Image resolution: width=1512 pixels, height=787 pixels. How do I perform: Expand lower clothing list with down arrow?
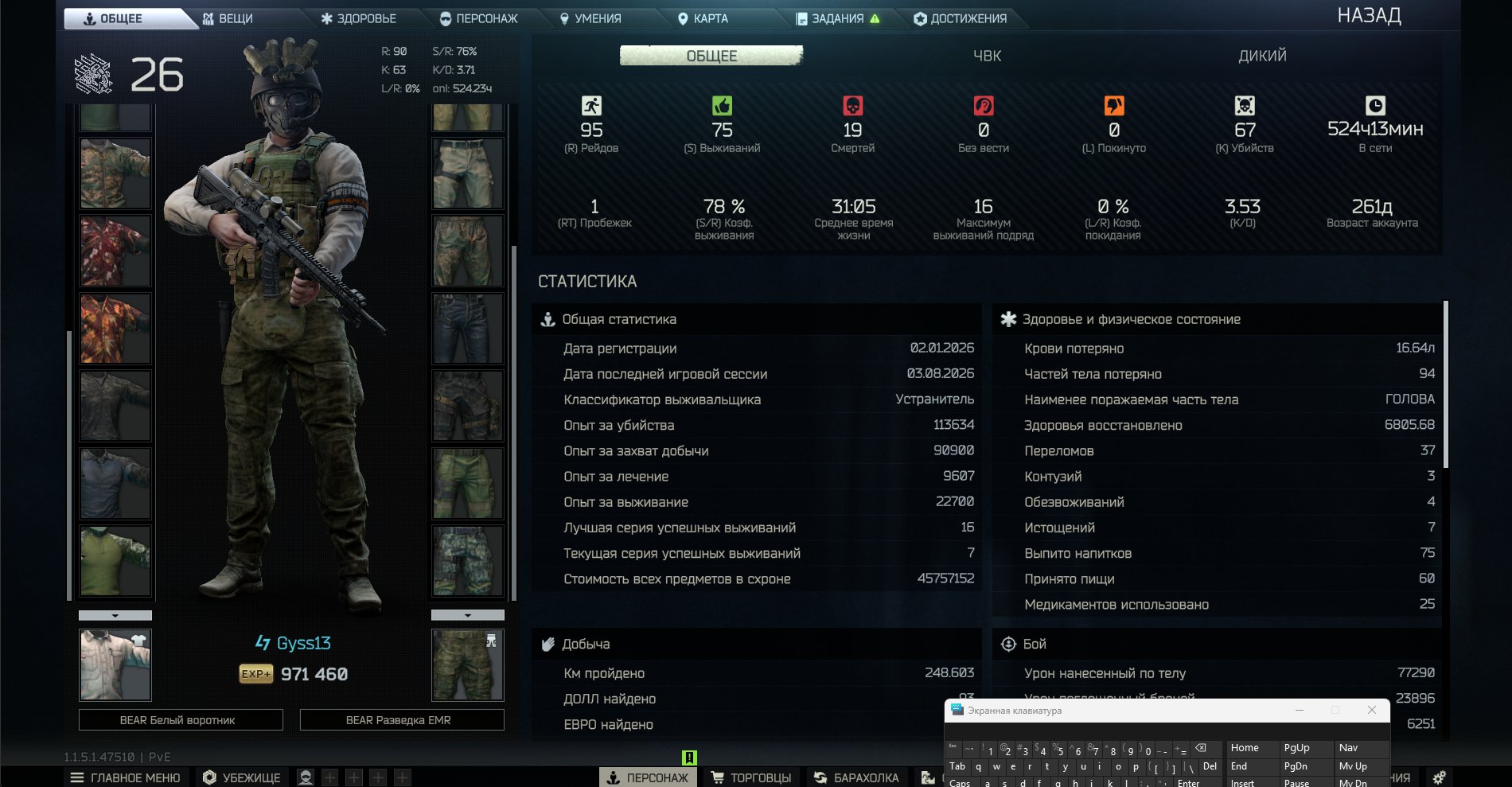click(468, 615)
